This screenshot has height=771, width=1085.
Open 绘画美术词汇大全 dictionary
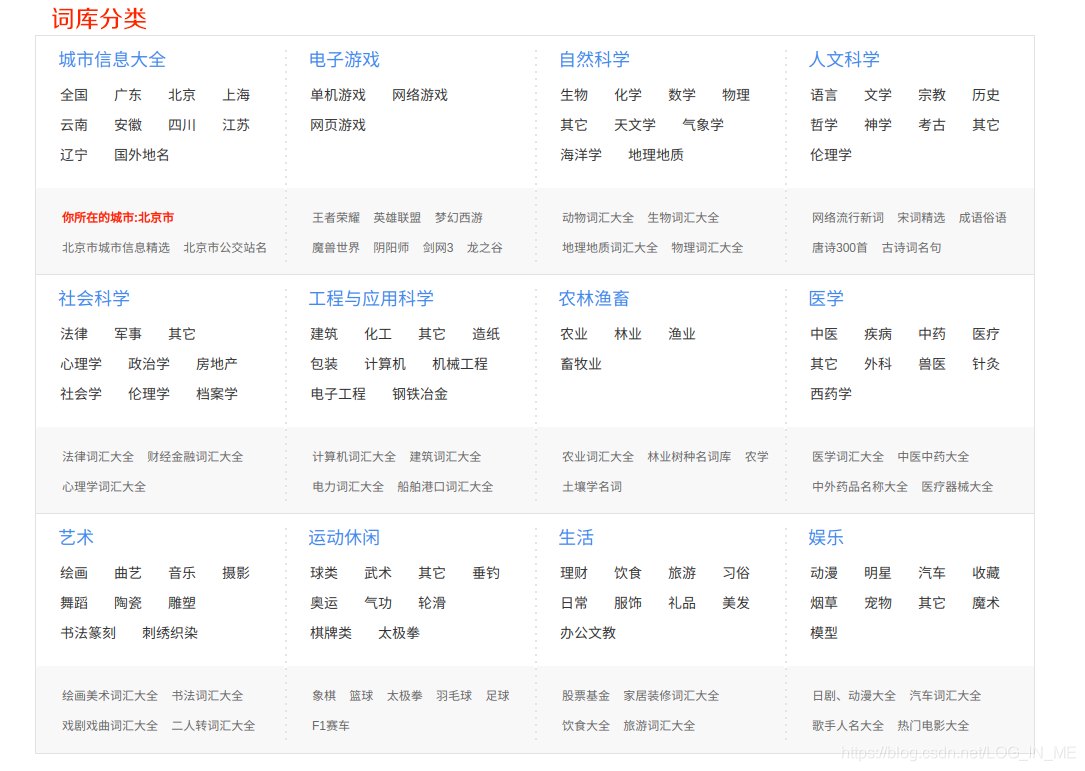(110, 696)
